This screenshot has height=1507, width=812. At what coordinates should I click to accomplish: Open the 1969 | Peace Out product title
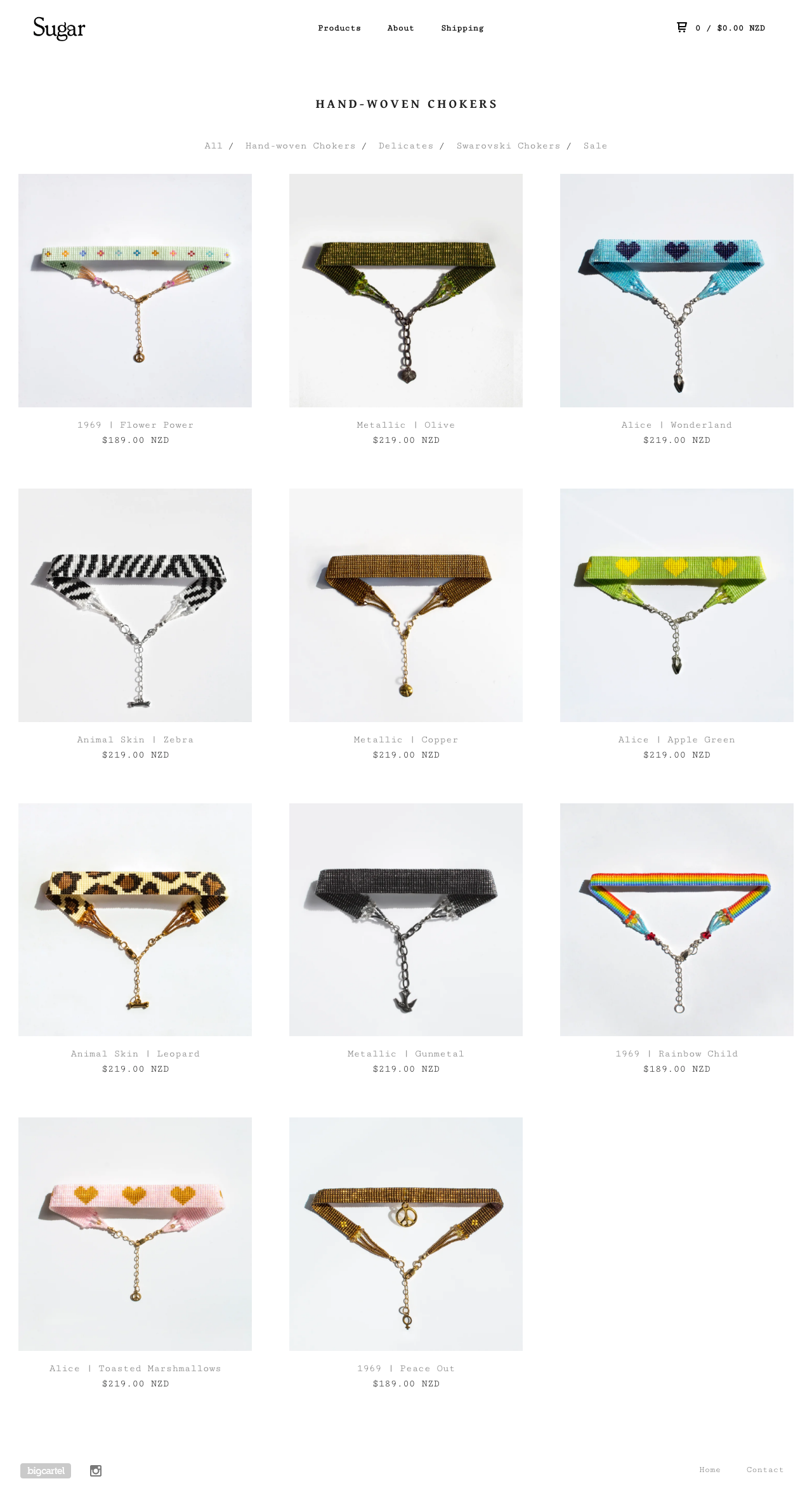pyautogui.click(x=406, y=1369)
